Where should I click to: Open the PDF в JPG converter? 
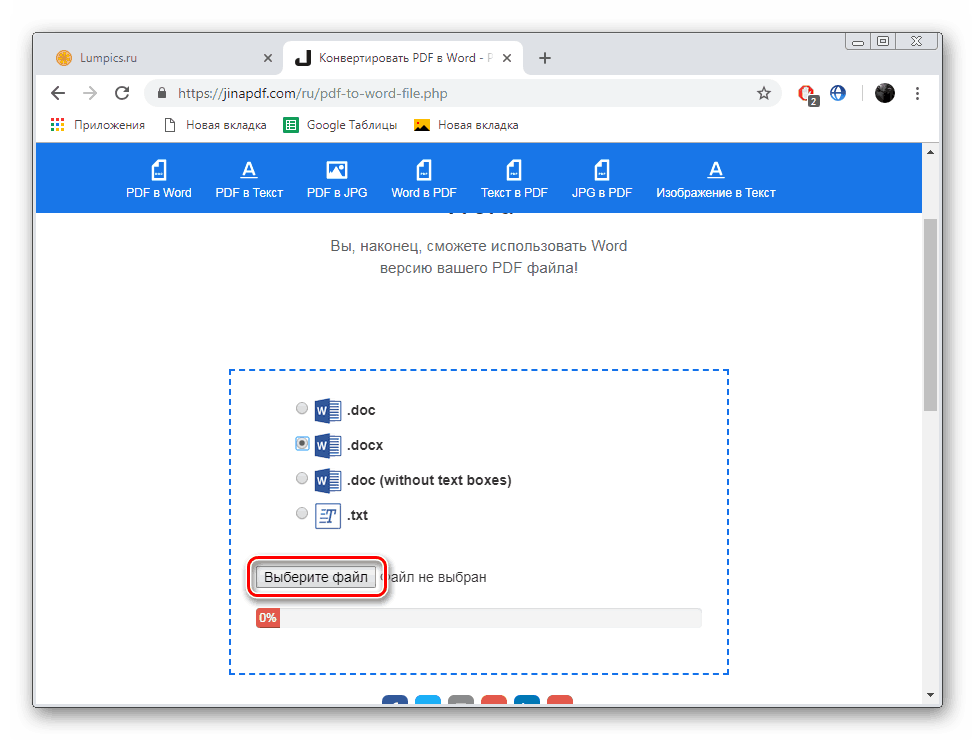pos(336,180)
